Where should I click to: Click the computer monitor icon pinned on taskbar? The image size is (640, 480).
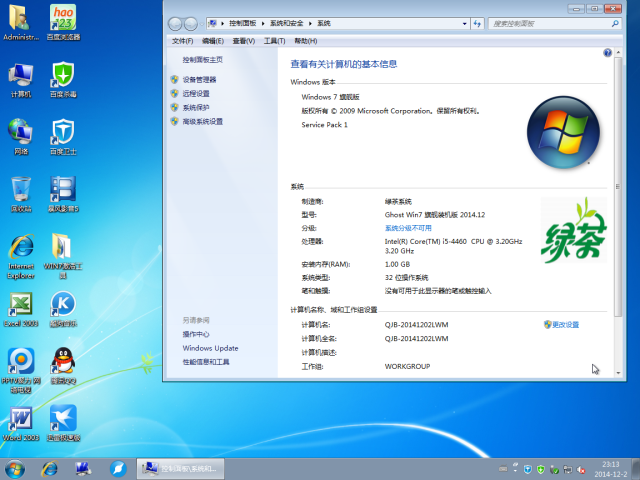(x=83, y=469)
